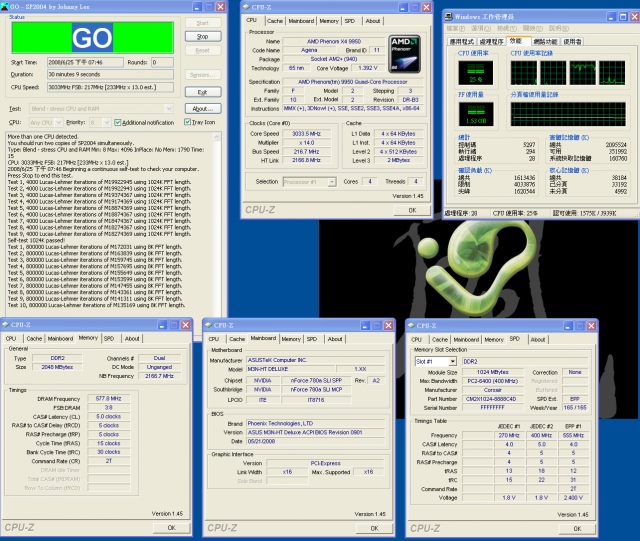The width and height of the screenshot is (640, 541).
Task: Click the CPU Speed field in SP2004
Action: 110,87
